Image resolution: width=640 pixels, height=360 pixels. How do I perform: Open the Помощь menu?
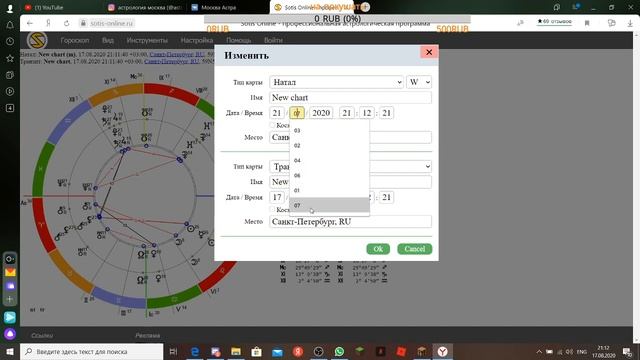pos(238,40)
